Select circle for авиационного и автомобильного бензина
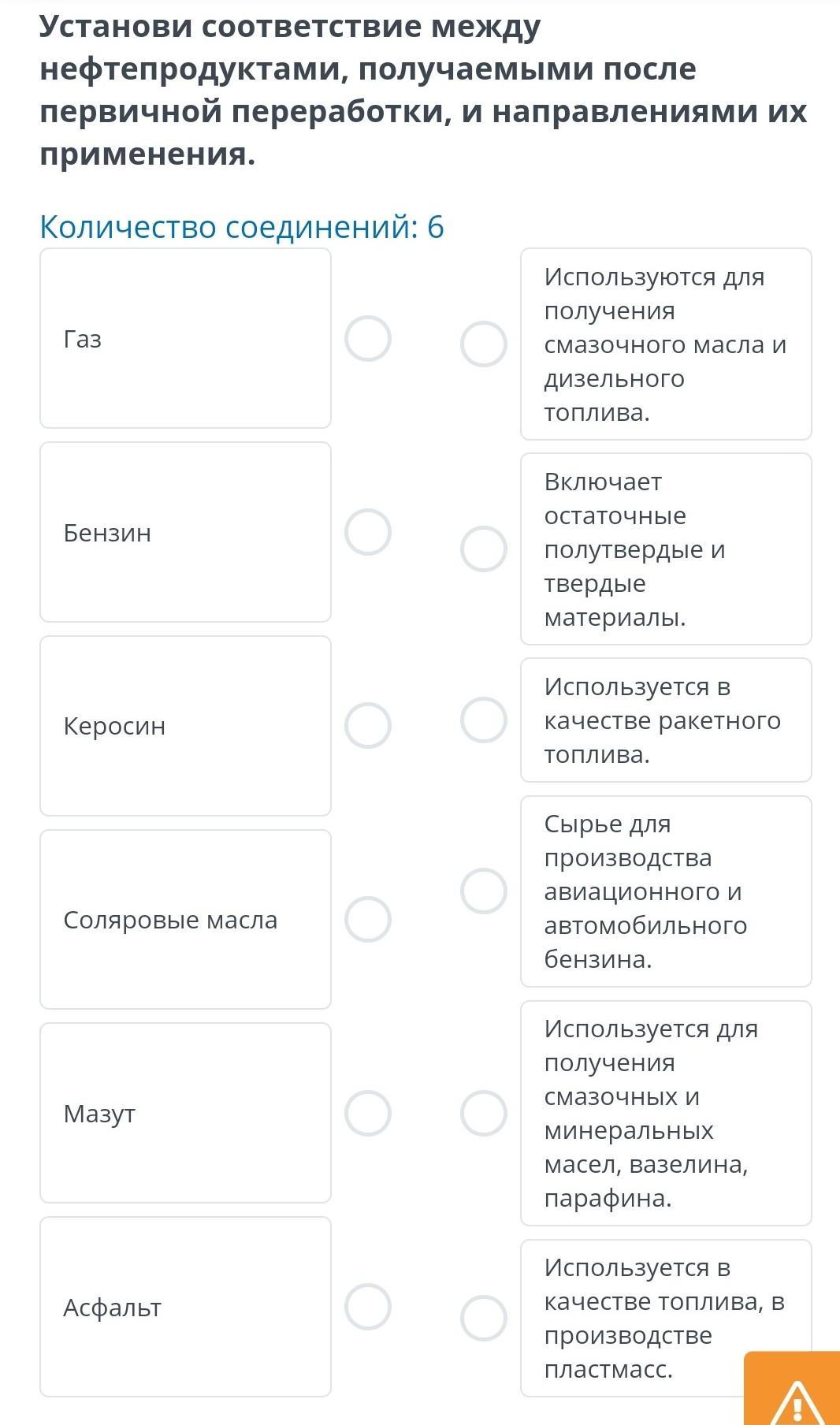Viewport: 840px width, 1425px height. 483,891
